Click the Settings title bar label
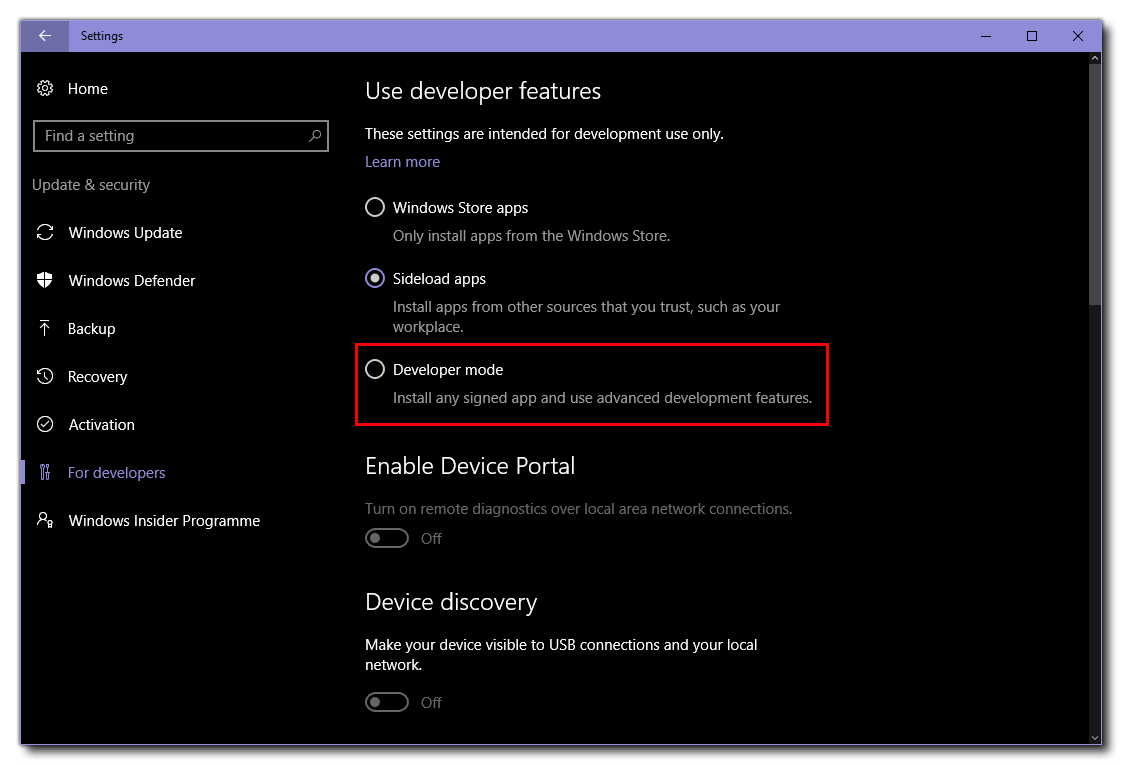The height and width of the screenshot is (765, 1122). click(x=101, y=35)
